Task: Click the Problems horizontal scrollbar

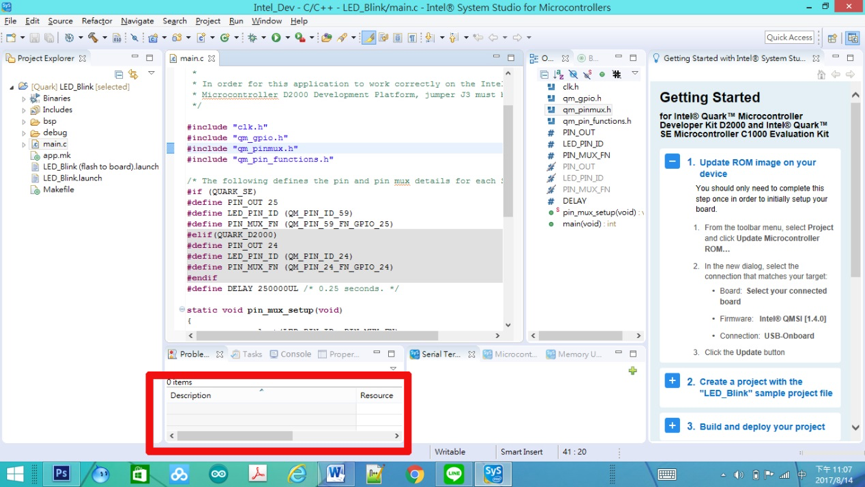Action: pyautogui.click(x=235, y=436)
